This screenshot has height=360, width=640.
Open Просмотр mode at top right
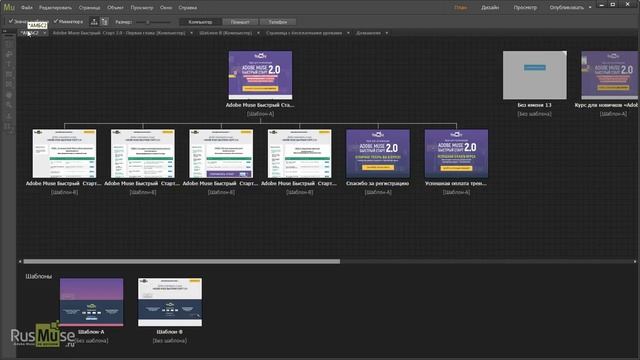click(x=525, y=7)
